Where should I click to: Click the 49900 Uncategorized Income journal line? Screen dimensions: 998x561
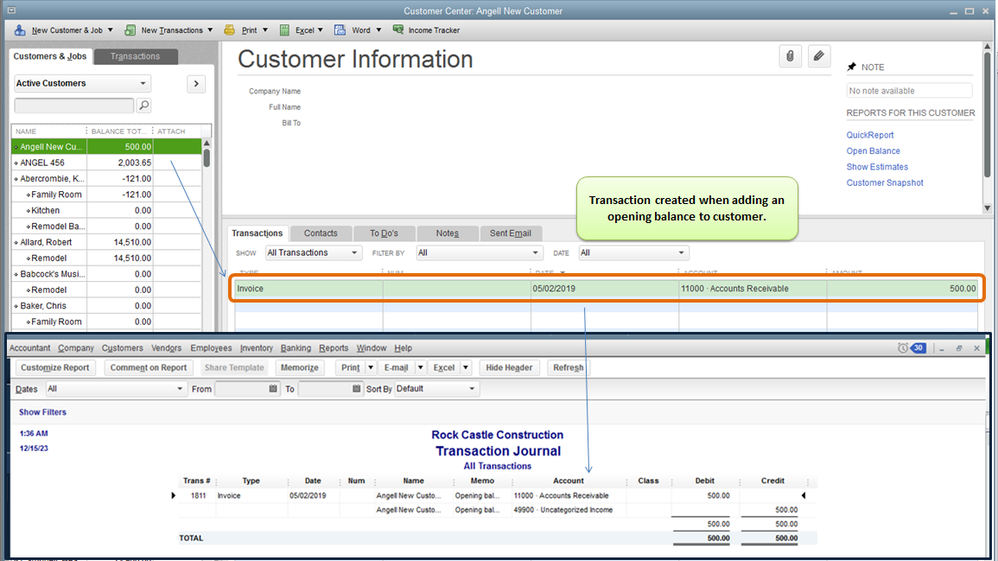tap(496, 509)
